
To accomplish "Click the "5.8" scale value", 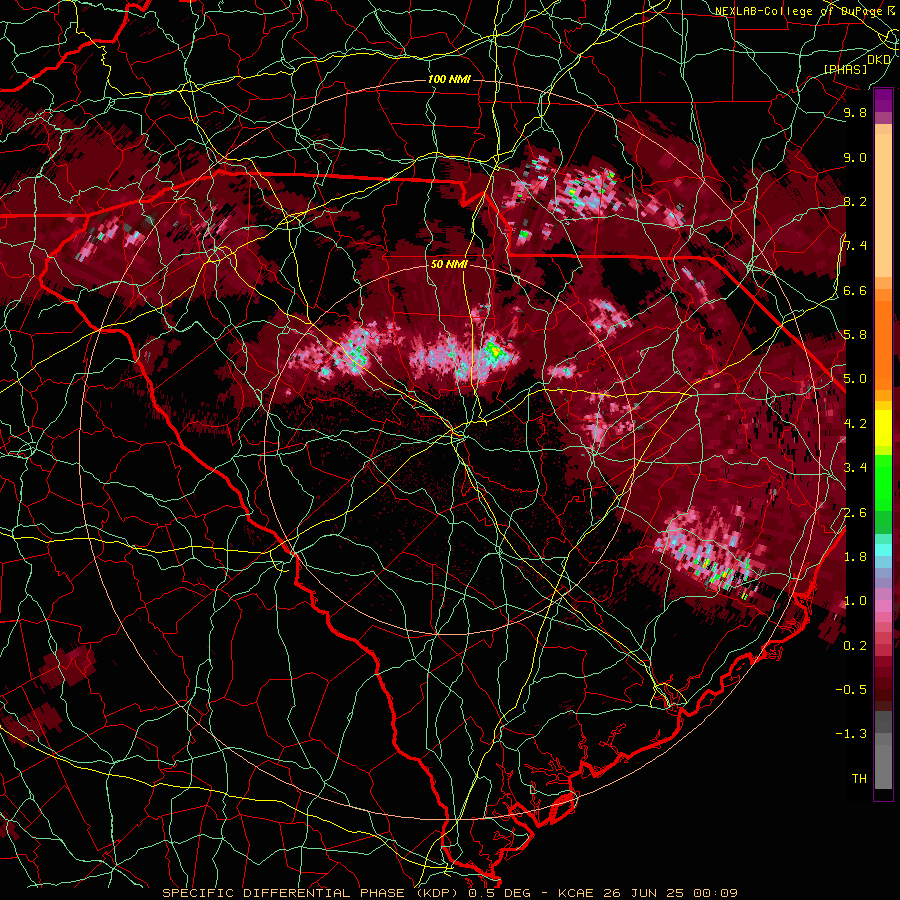I will coord(855,335).
